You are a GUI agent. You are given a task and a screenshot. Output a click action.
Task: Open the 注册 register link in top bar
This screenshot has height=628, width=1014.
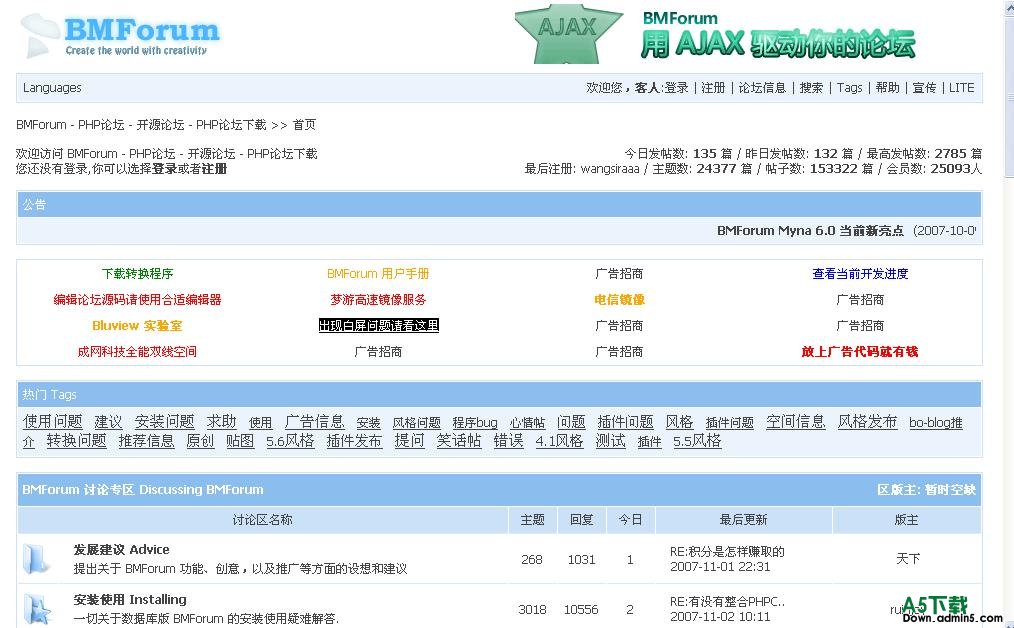click(x=713, y=88)
